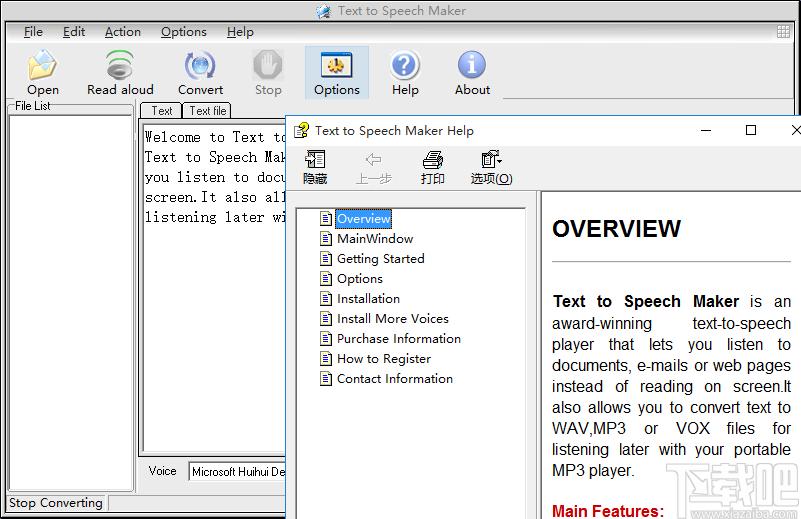Click the page icon beside MainWindow
Screen dimensions: 801x519
pos(326,239)
